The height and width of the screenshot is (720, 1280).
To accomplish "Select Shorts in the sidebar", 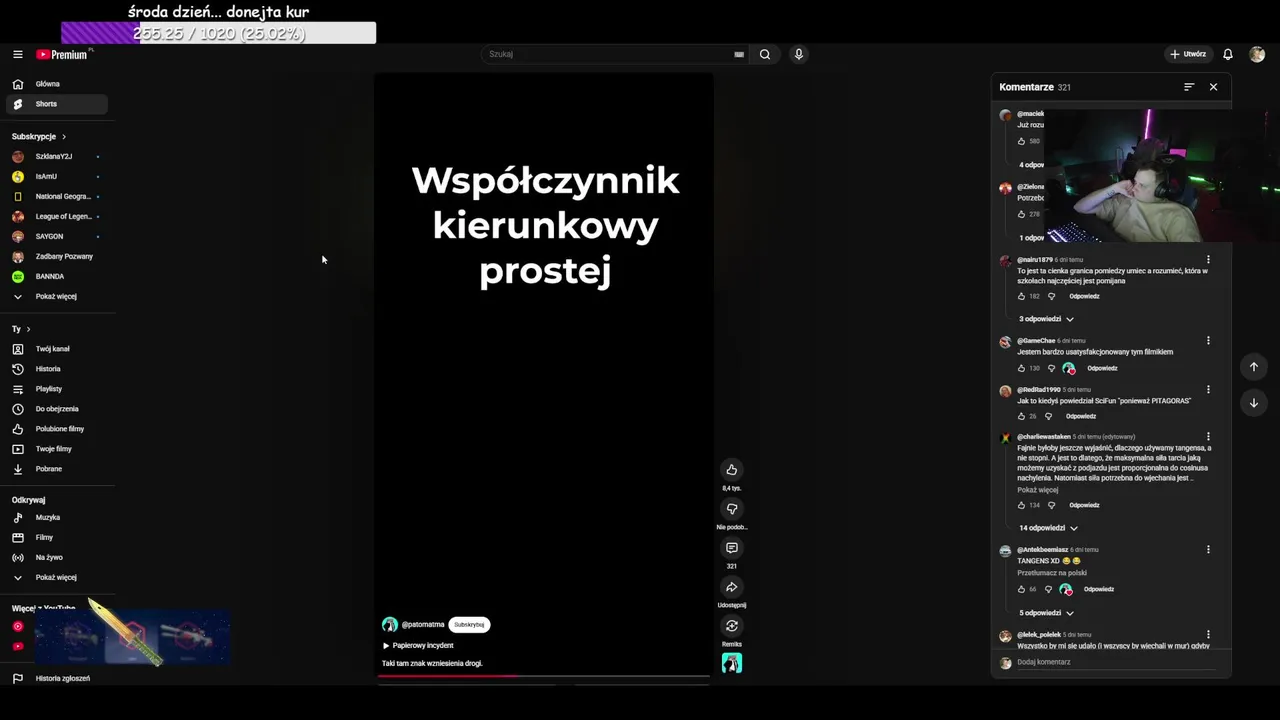I will pos(57,104).
